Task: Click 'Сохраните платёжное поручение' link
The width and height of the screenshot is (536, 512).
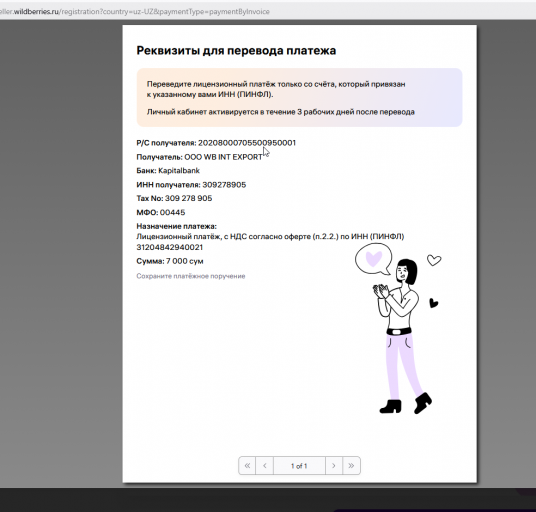Action: pos(191,276)
